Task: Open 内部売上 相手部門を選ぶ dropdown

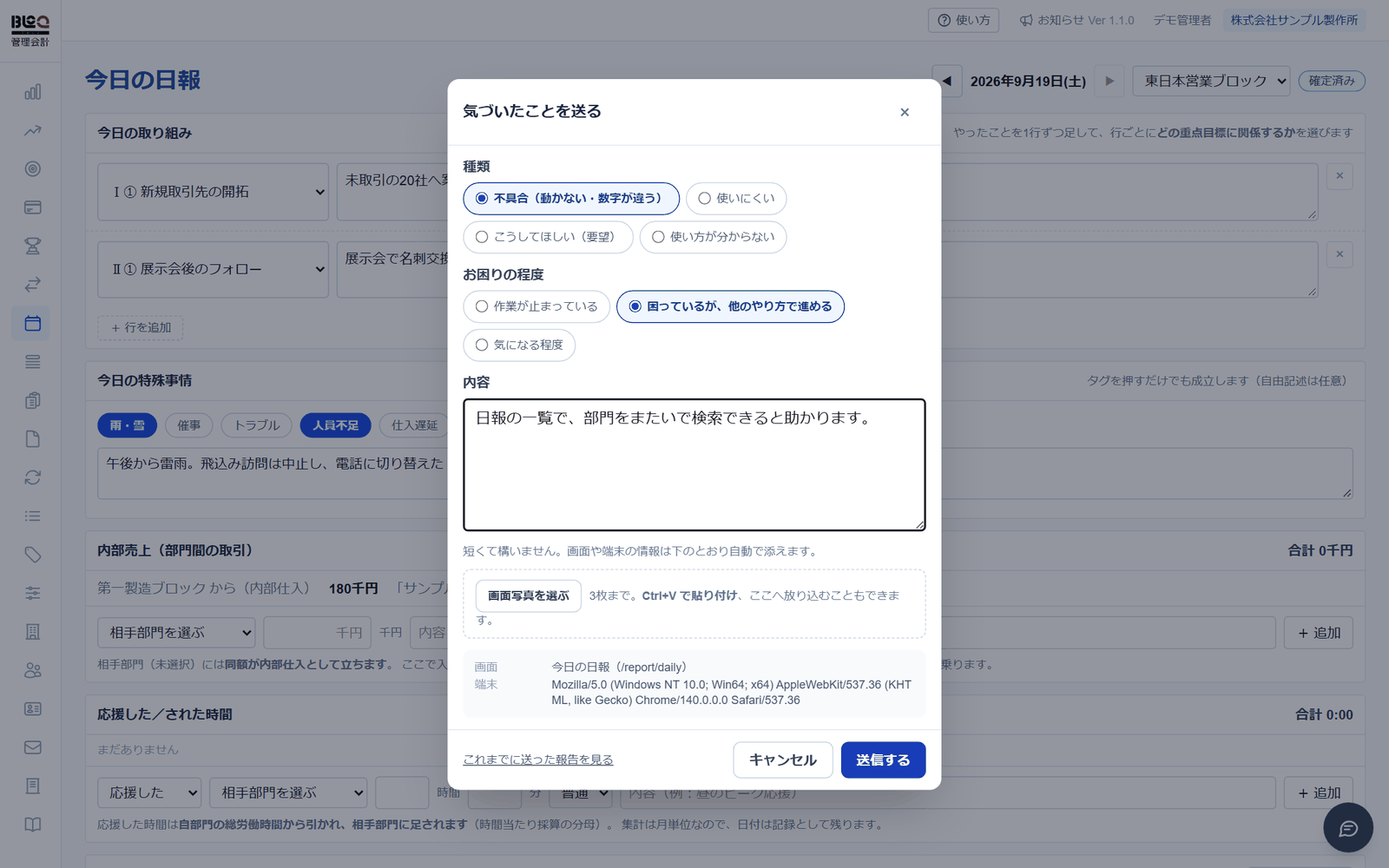Action: 176,633
